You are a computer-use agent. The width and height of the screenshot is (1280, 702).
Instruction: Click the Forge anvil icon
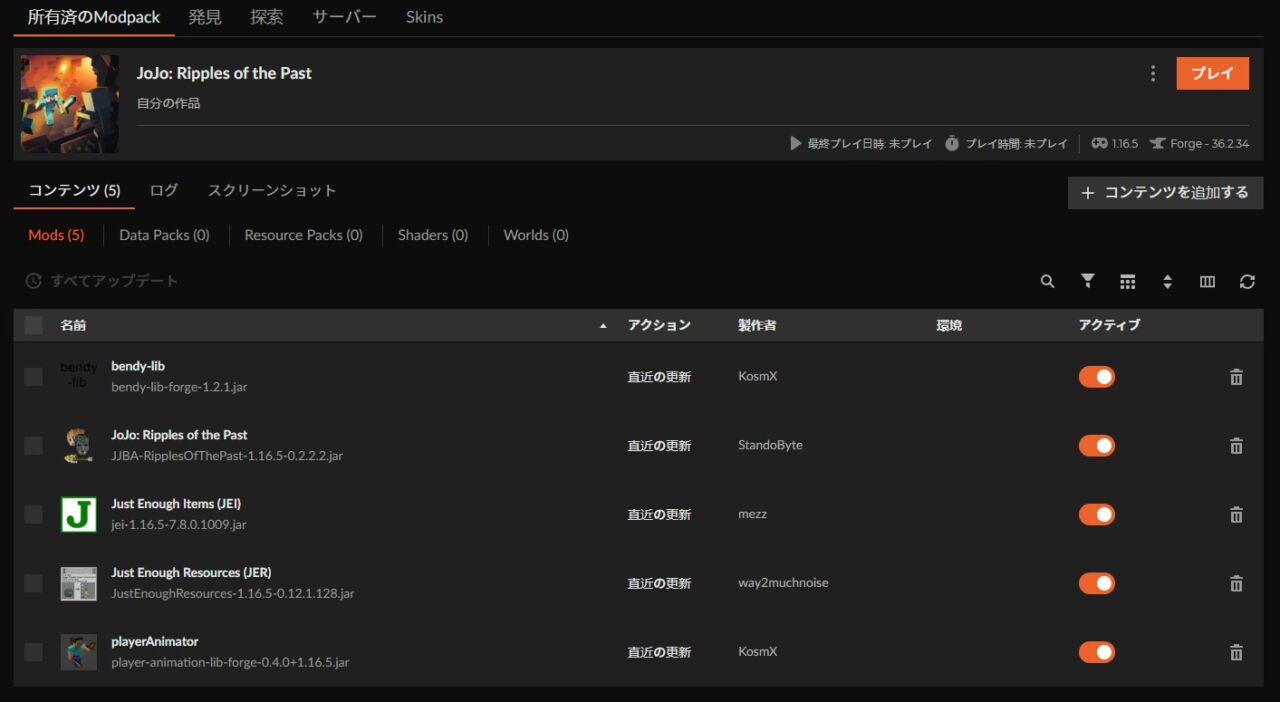(x=1157, y=144)
